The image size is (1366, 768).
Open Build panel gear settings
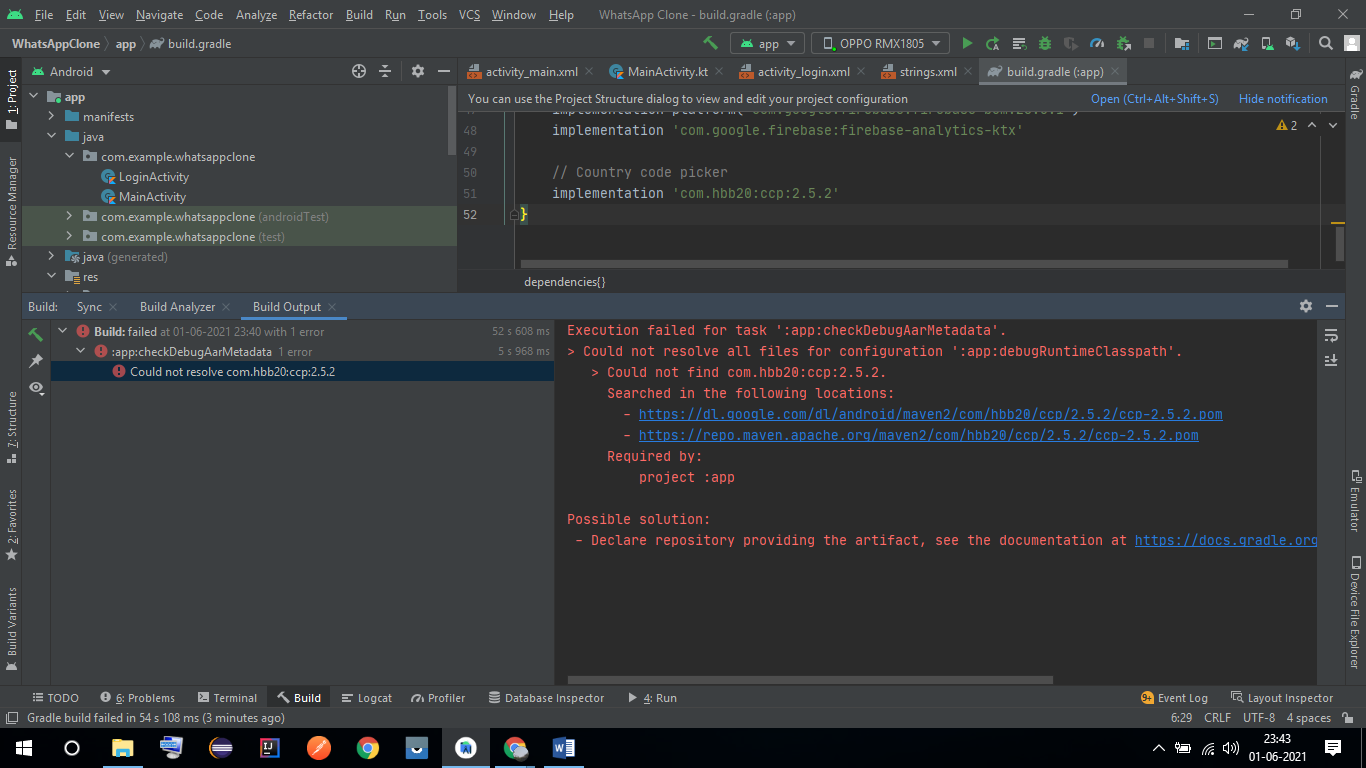click(x=1305, y=306)
